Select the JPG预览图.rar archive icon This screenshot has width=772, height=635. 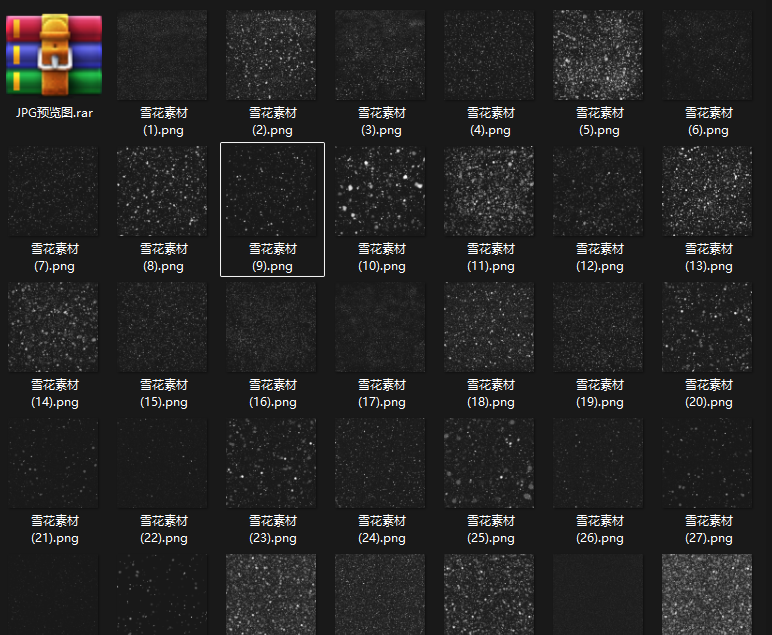coord(54,55)
